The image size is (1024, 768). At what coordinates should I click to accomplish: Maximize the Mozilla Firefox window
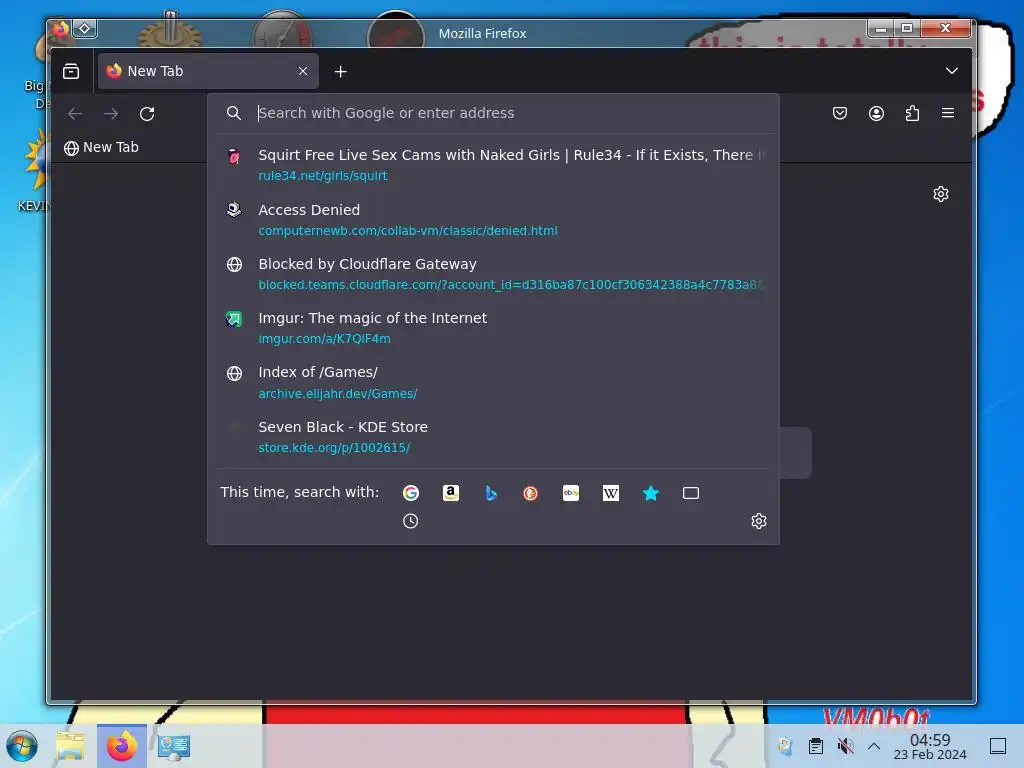[x=907, y=28]
